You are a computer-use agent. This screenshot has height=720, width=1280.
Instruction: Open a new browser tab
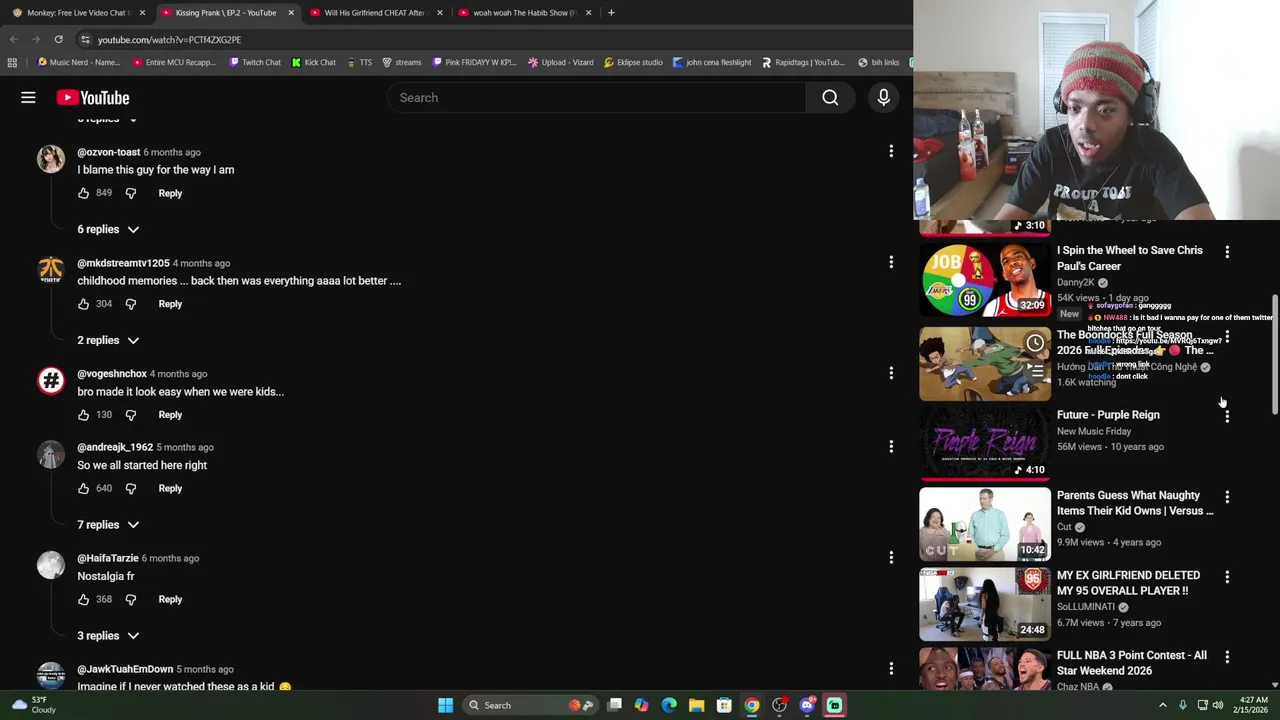pyautogui.click(x=612, y=12)
